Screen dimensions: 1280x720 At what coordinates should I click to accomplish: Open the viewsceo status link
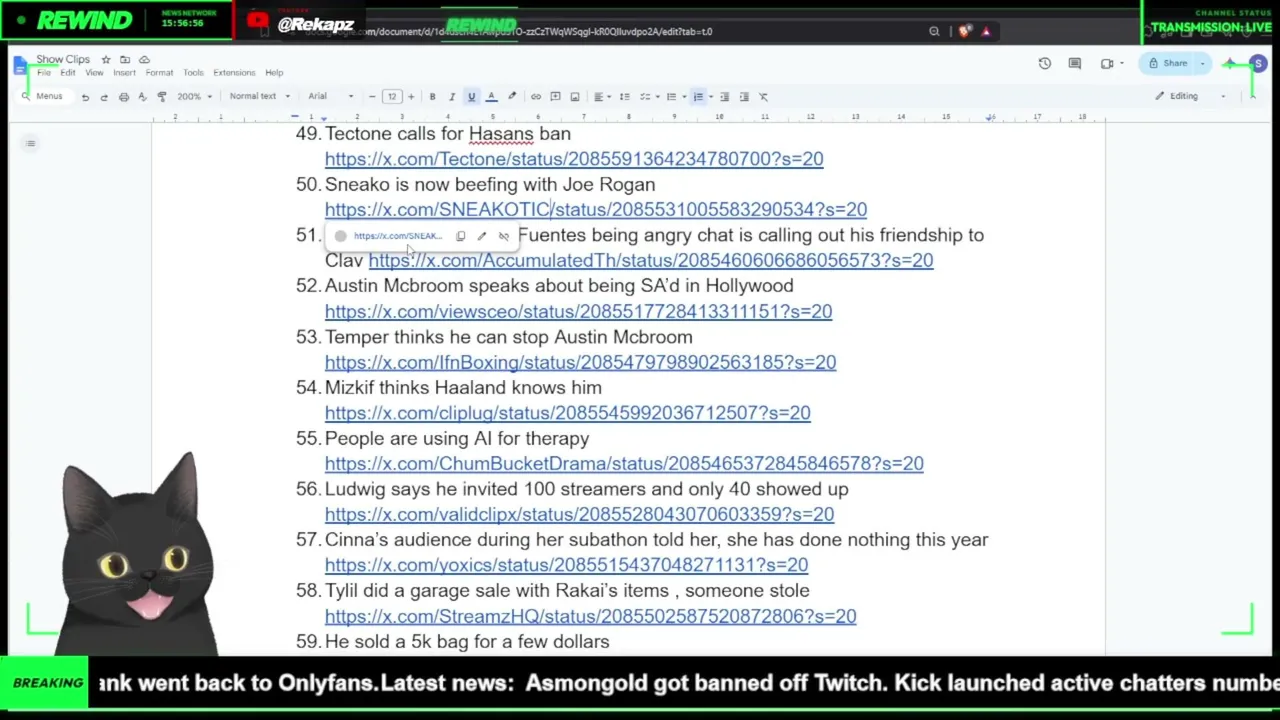click(x=578, y=312)
